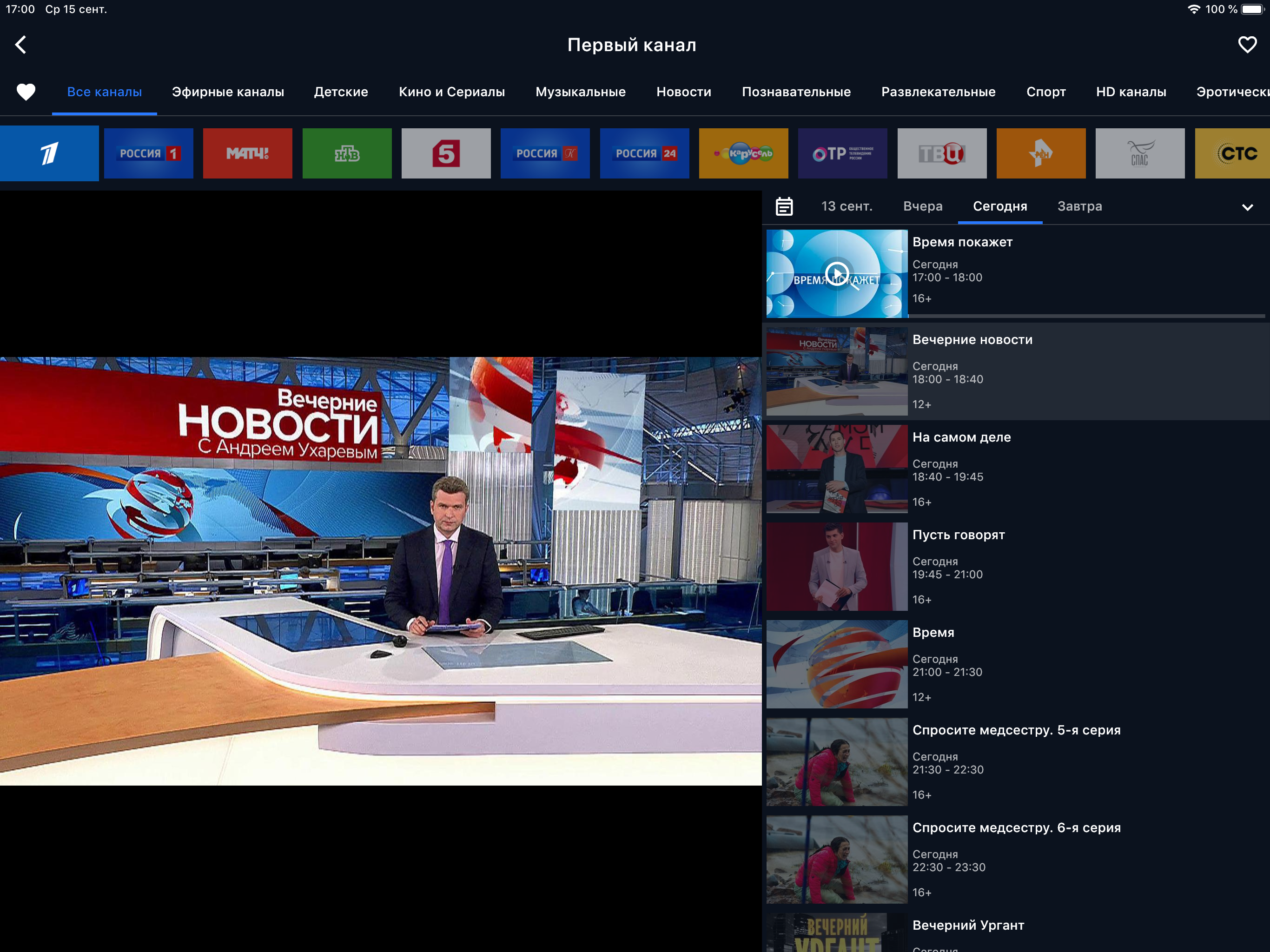This screenshot has width=1270, height=952.
Task: Open the favorites channel filter heart
Action: pyautogui.click(x=26, y=92)
